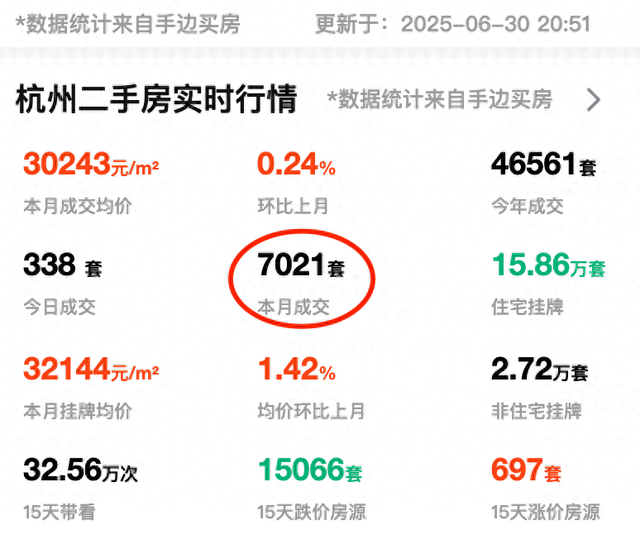Select the 32144元/m² listing price value
This screenshot has height=549, width=640.
coord(91,369)
